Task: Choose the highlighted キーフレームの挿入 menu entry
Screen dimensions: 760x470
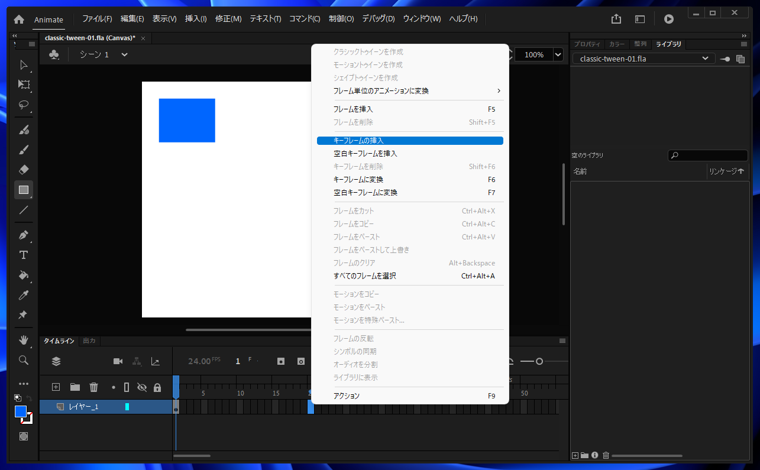Action: point(409,141)
